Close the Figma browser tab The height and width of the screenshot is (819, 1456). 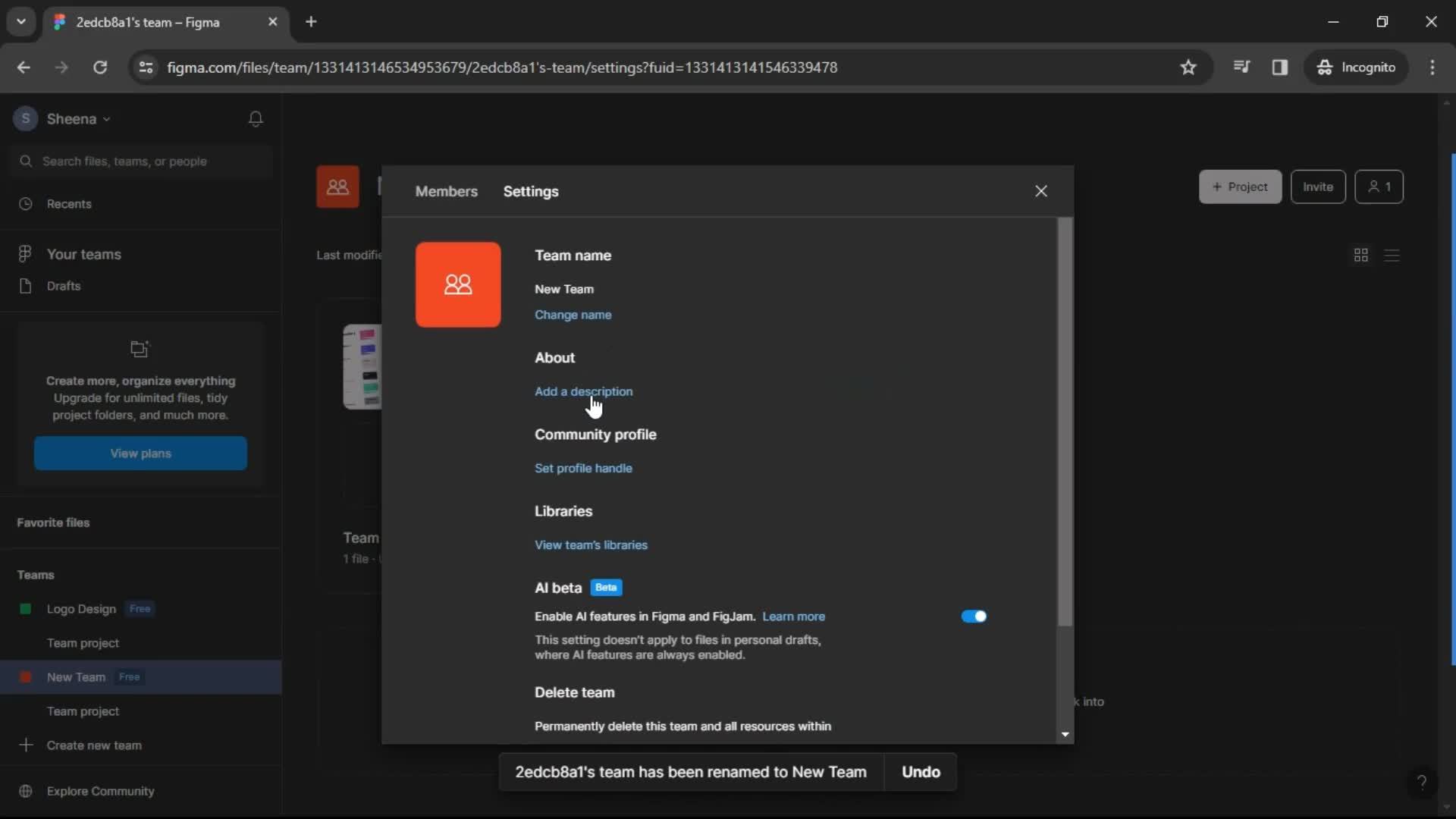tap(273, 22)
